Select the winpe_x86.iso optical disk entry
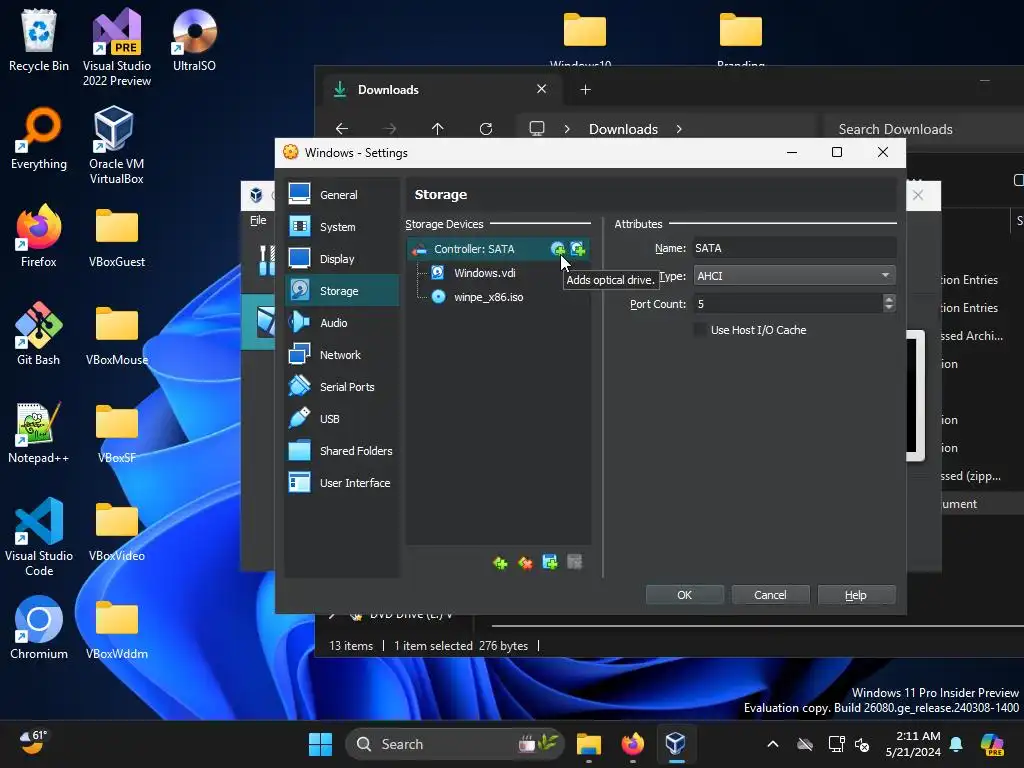1024x768 pixels. [488, 297]
